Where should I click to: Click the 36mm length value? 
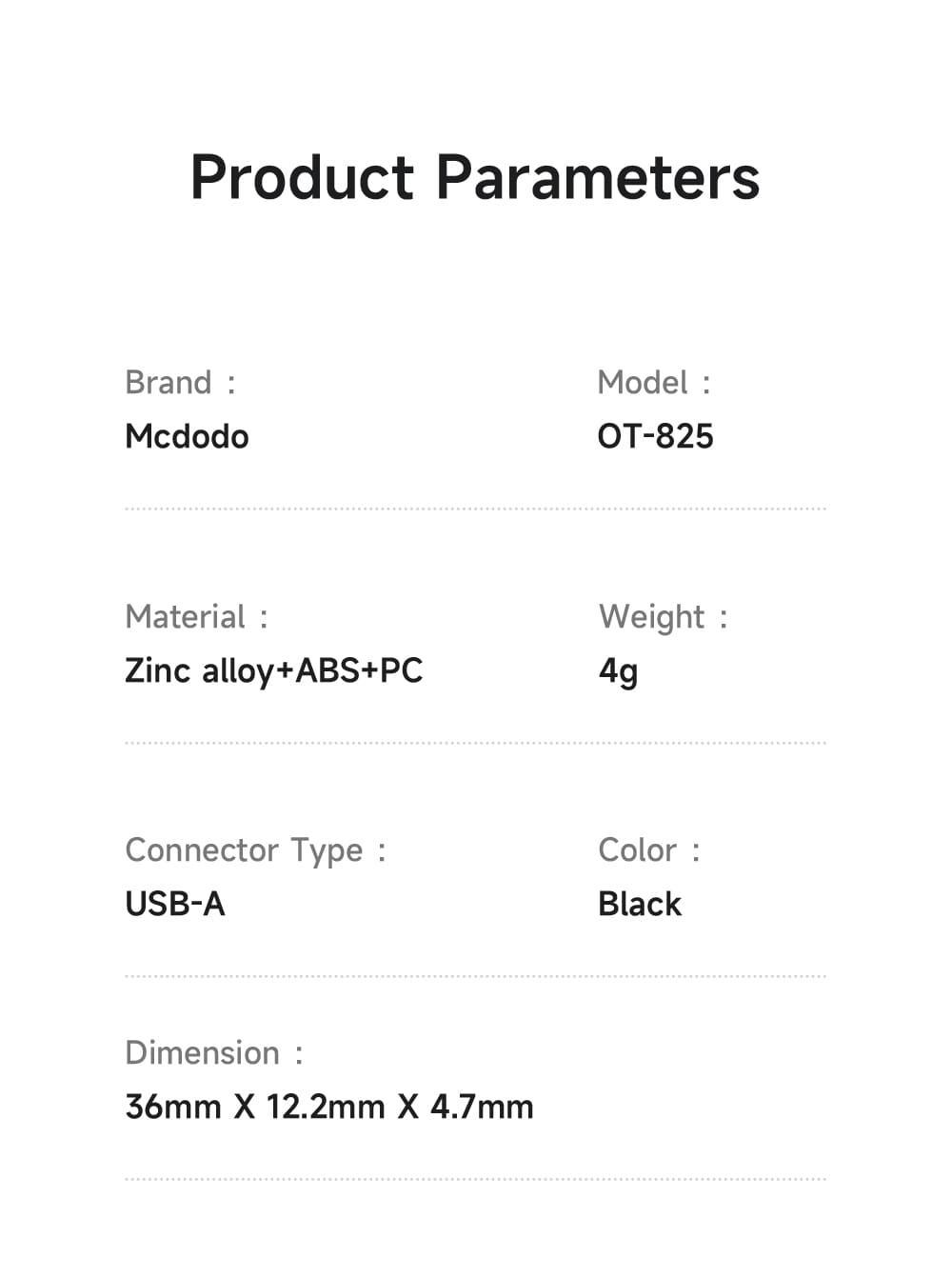172,1108
